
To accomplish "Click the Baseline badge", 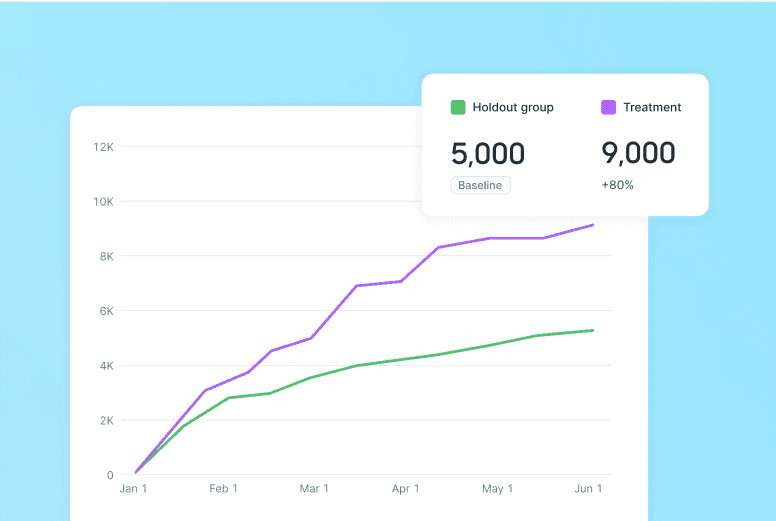I will (x=481, y=185).
